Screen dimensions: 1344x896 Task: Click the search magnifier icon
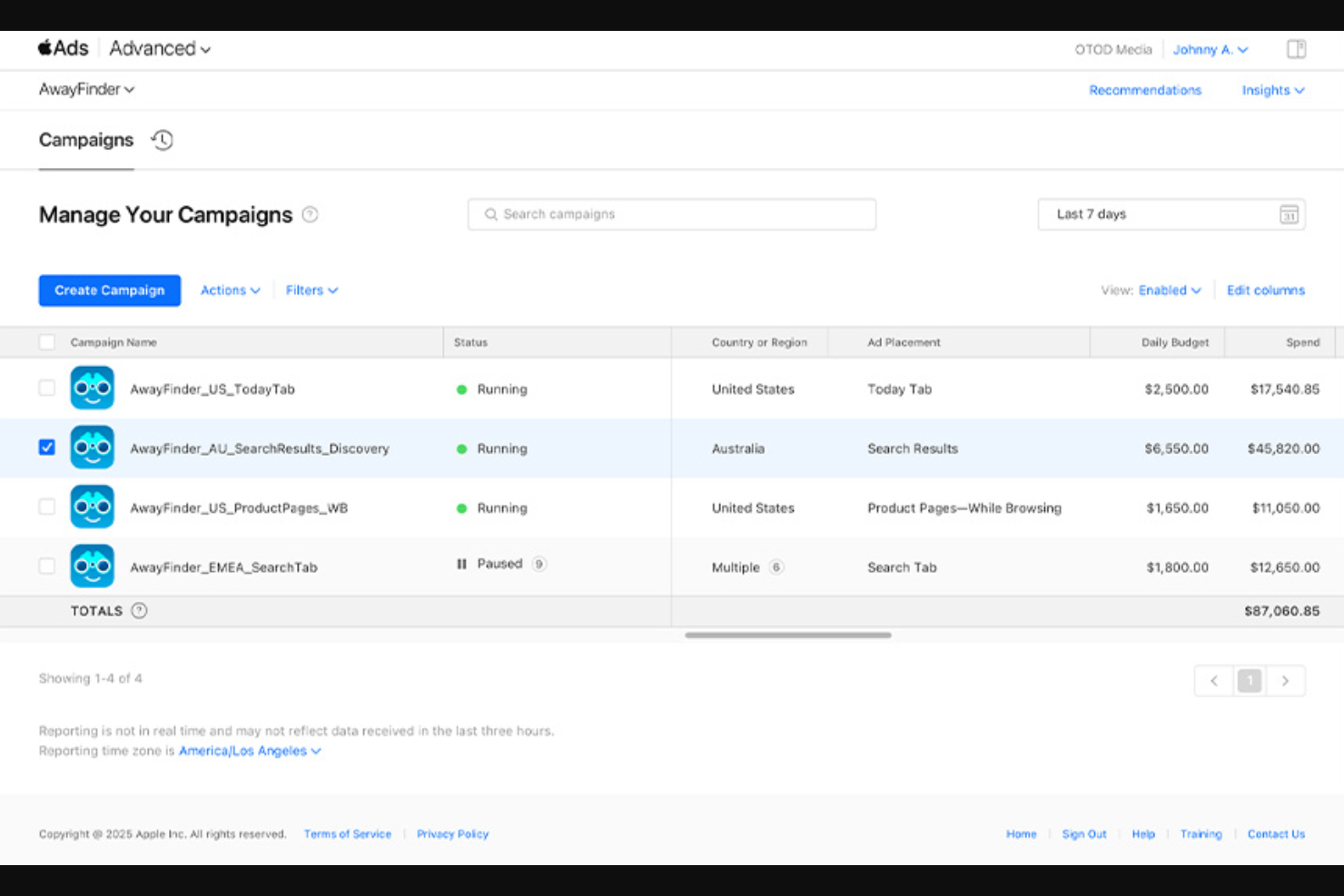click(x=490, y=214)
